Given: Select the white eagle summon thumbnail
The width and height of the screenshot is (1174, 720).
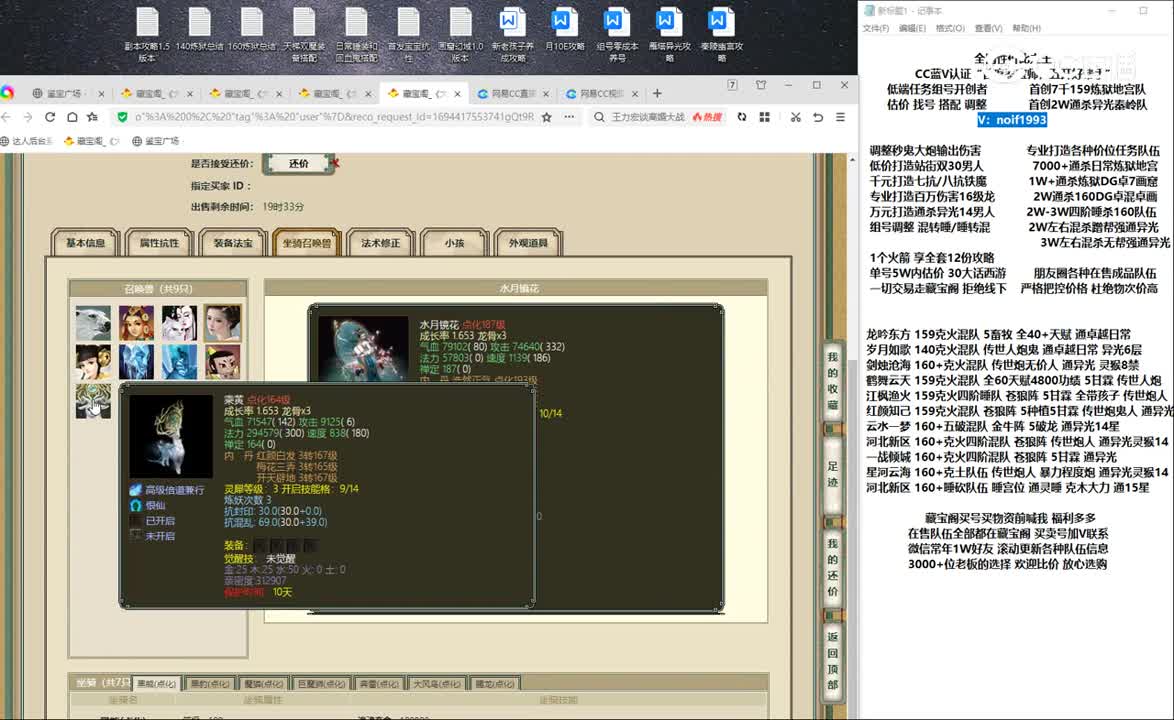Looking at the screenshot, I should click(93, 323).
